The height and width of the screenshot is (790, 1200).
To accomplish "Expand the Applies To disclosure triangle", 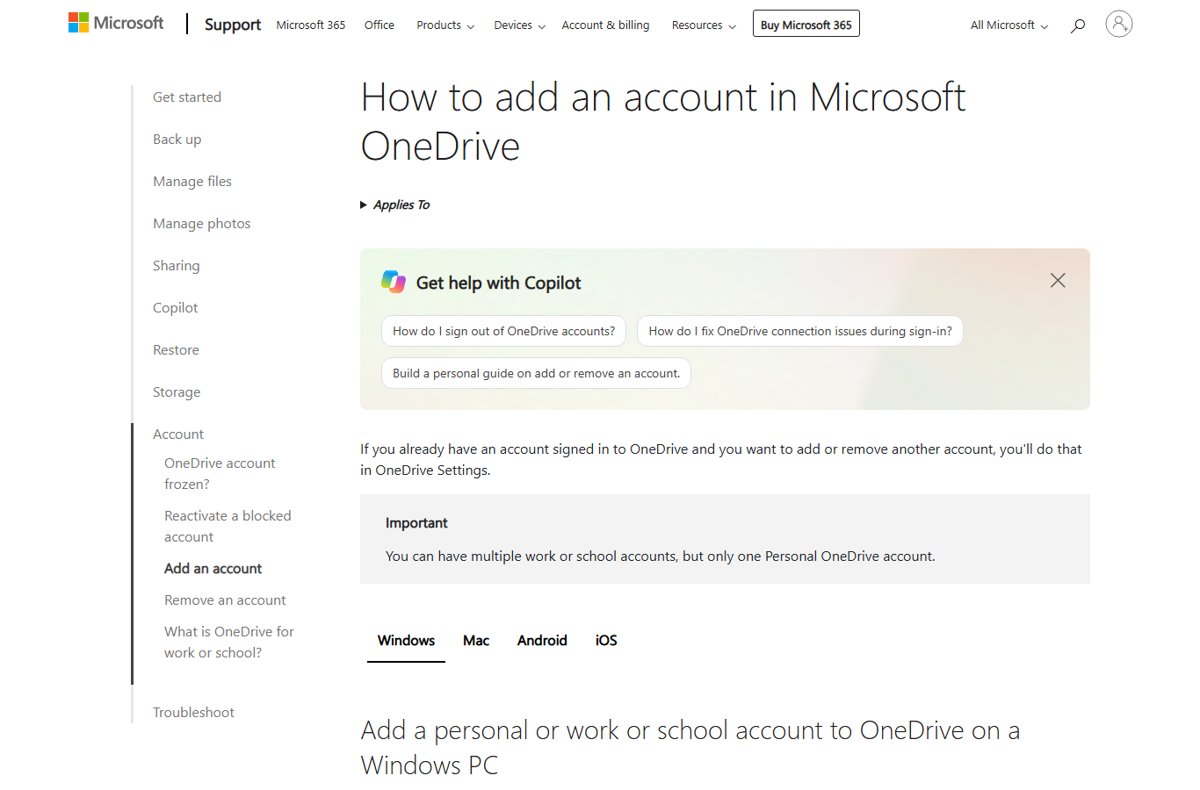I will 364,205.
